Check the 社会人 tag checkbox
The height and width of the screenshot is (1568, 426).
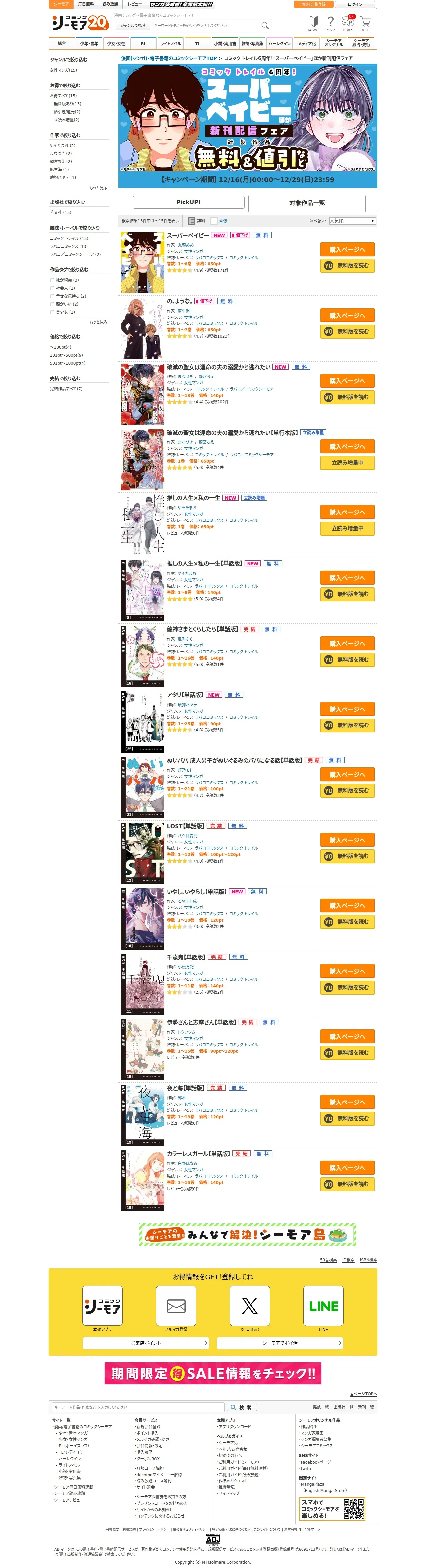pos(52,288)
